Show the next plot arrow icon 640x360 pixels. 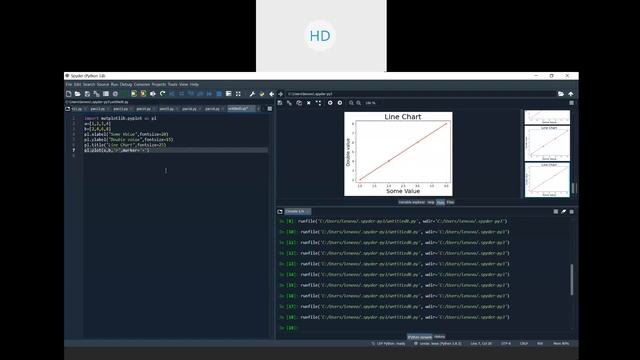point(340,103)
